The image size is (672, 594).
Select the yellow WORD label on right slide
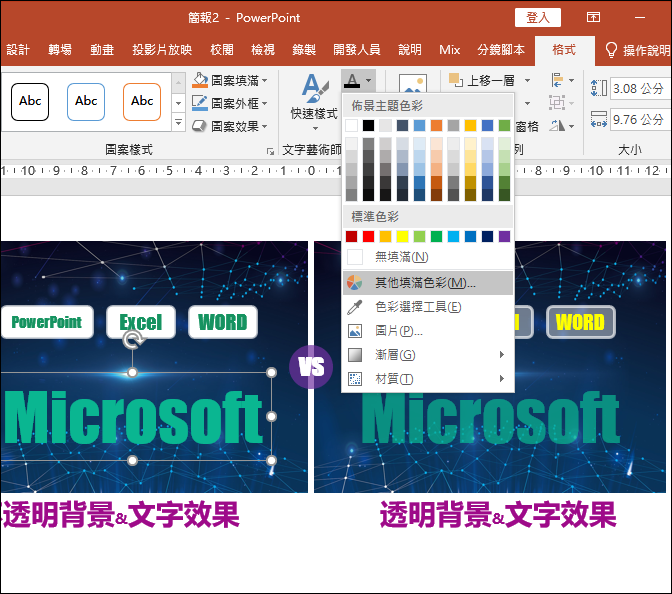[580, 322]
